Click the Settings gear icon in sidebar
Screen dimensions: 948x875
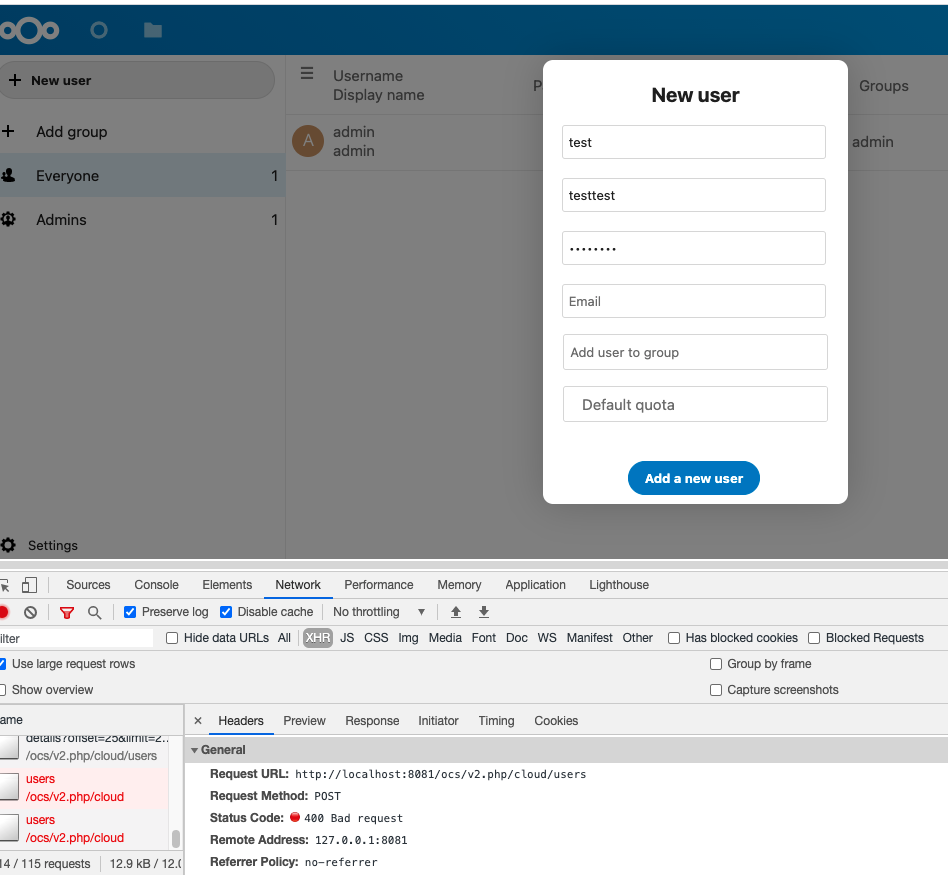pos(8,545)
